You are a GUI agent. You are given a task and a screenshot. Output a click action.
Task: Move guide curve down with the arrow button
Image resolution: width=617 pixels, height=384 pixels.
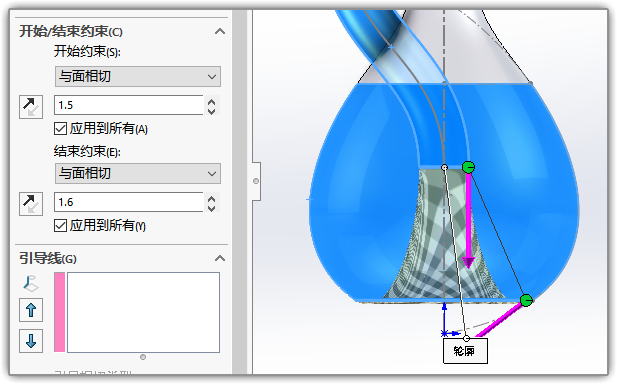(x=31, y=341)
